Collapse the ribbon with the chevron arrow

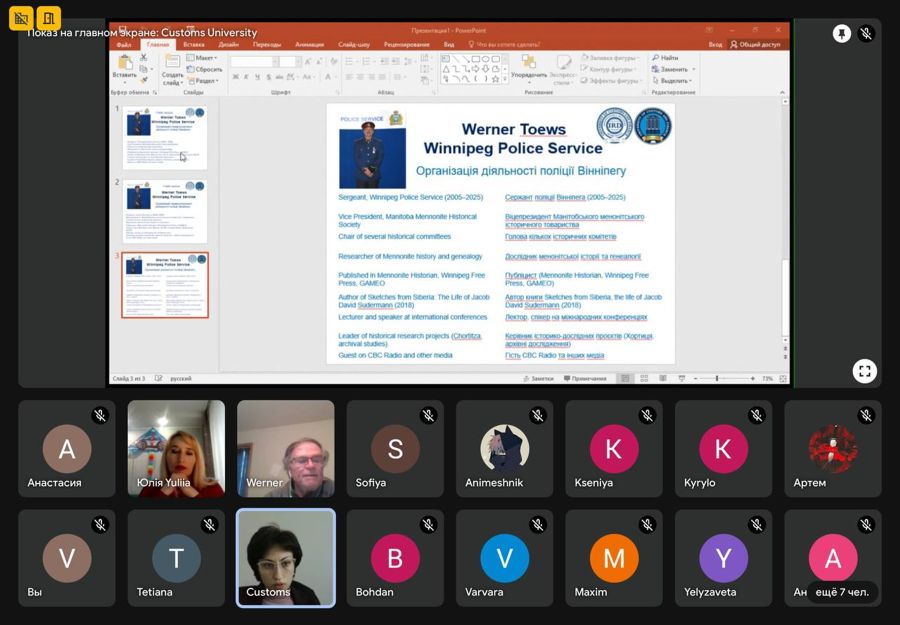point(782,92)
